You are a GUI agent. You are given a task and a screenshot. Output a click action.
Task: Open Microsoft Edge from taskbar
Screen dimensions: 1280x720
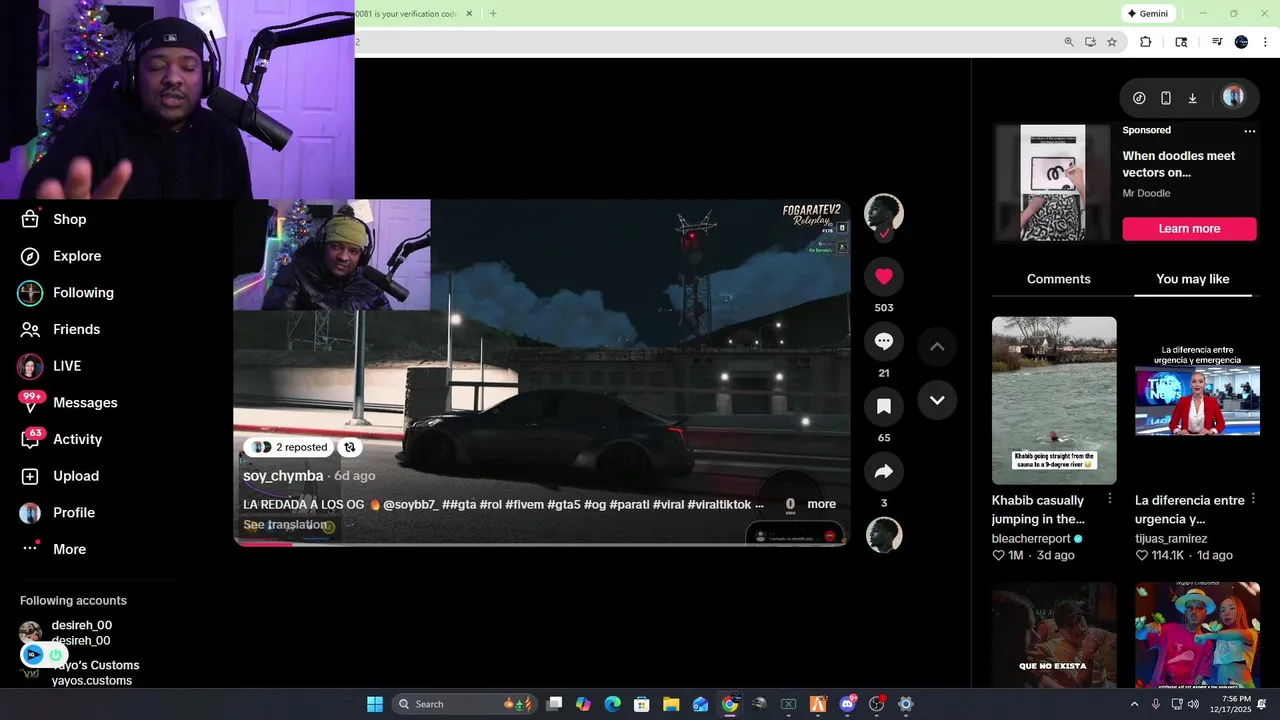(613, 704)
